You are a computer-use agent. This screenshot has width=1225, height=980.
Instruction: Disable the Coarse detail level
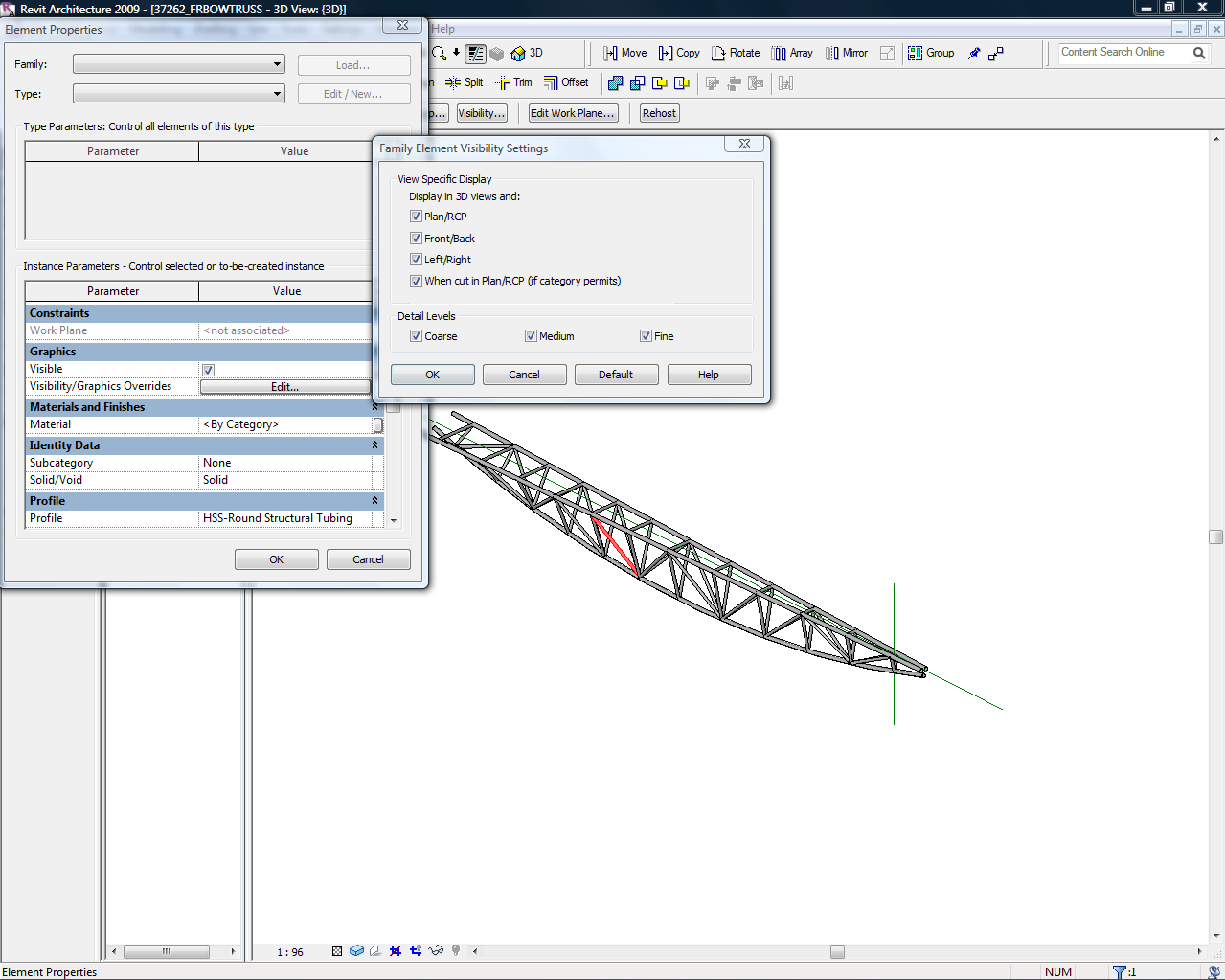pyautogui.click(x=416, y=335)
